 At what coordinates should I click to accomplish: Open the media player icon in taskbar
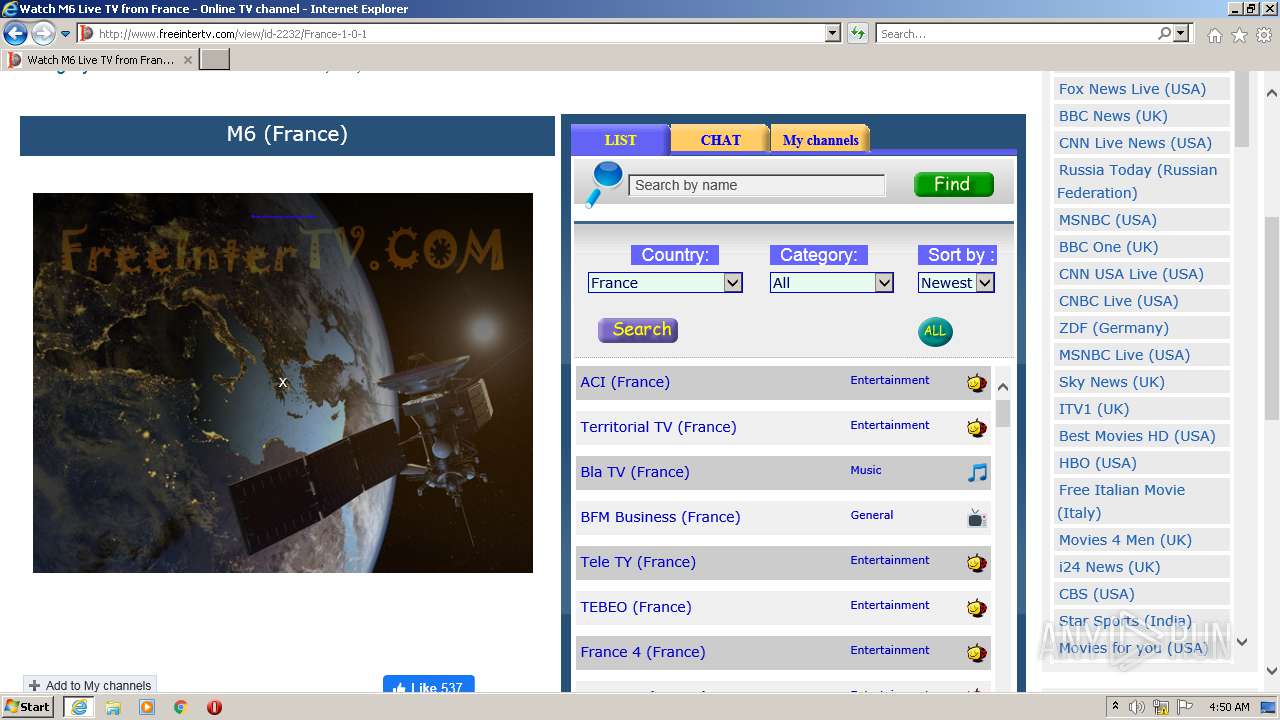[x=147, y=707]
